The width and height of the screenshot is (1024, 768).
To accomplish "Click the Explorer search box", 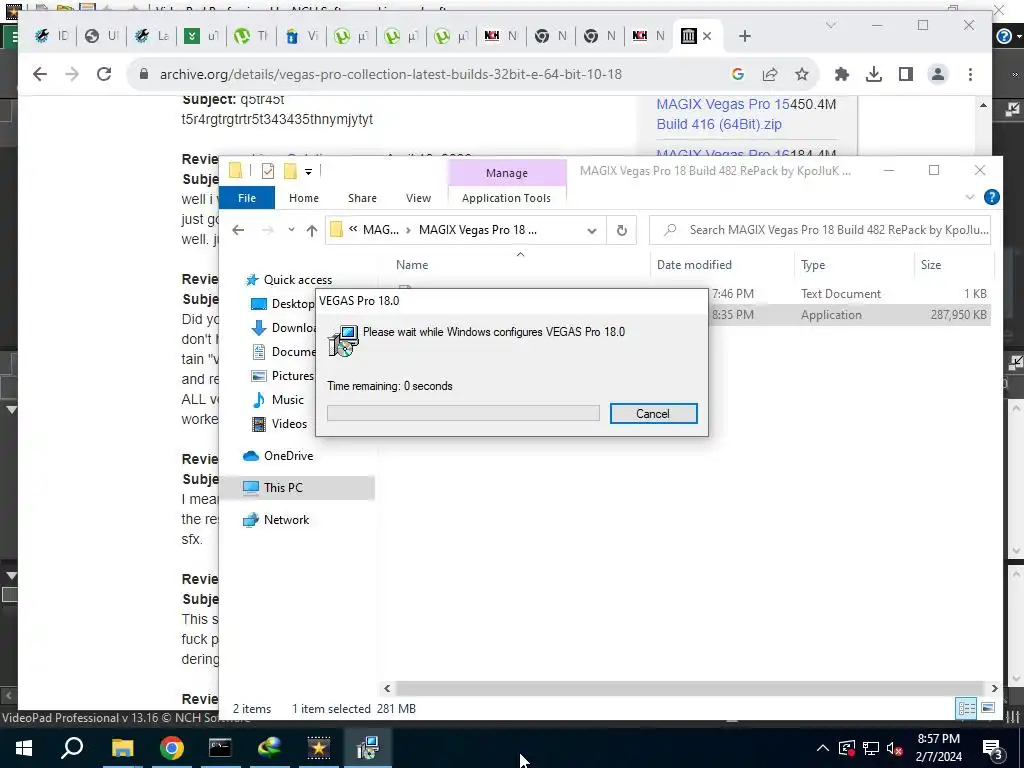I will (x=820, y=230).
